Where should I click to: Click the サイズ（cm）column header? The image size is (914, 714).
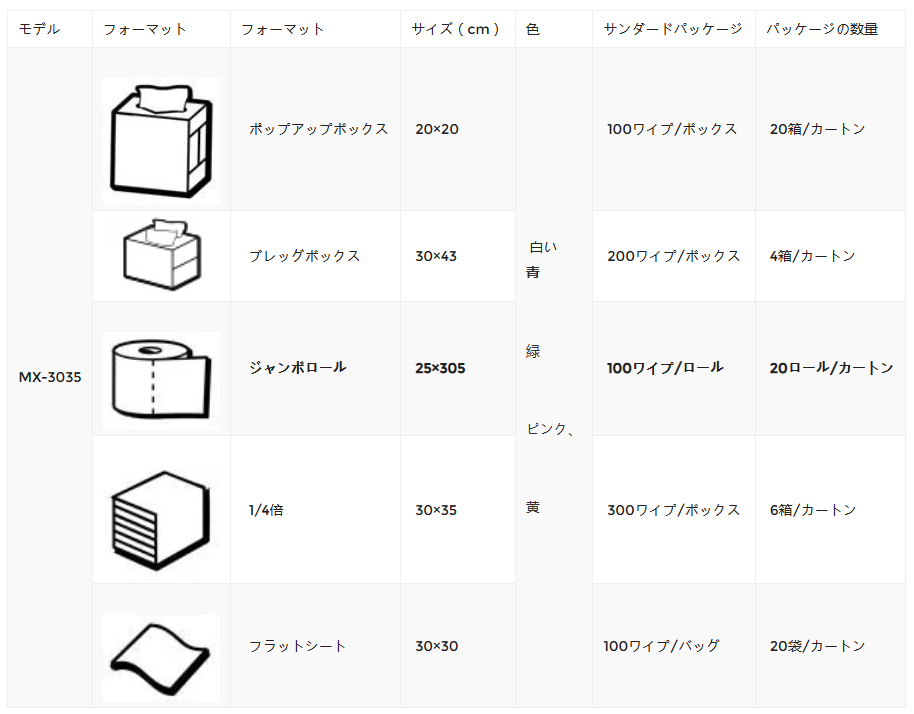[455, 29]
